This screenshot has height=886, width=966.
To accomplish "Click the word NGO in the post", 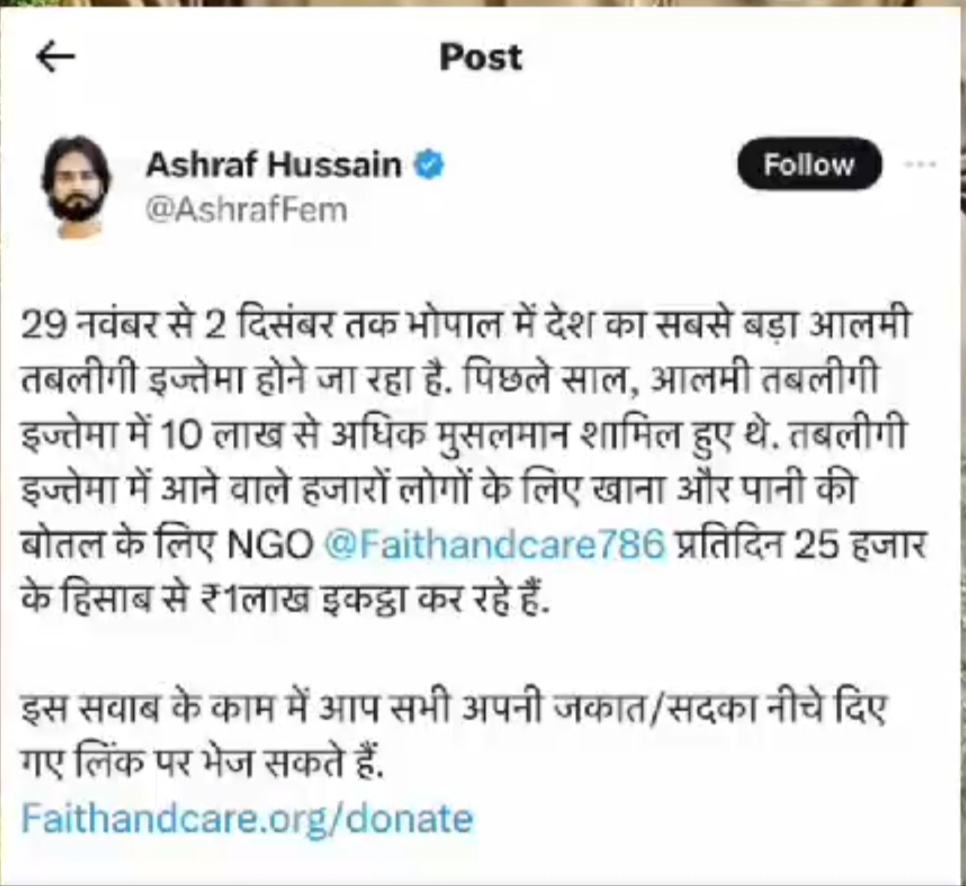I will click(x=270, y=544).
